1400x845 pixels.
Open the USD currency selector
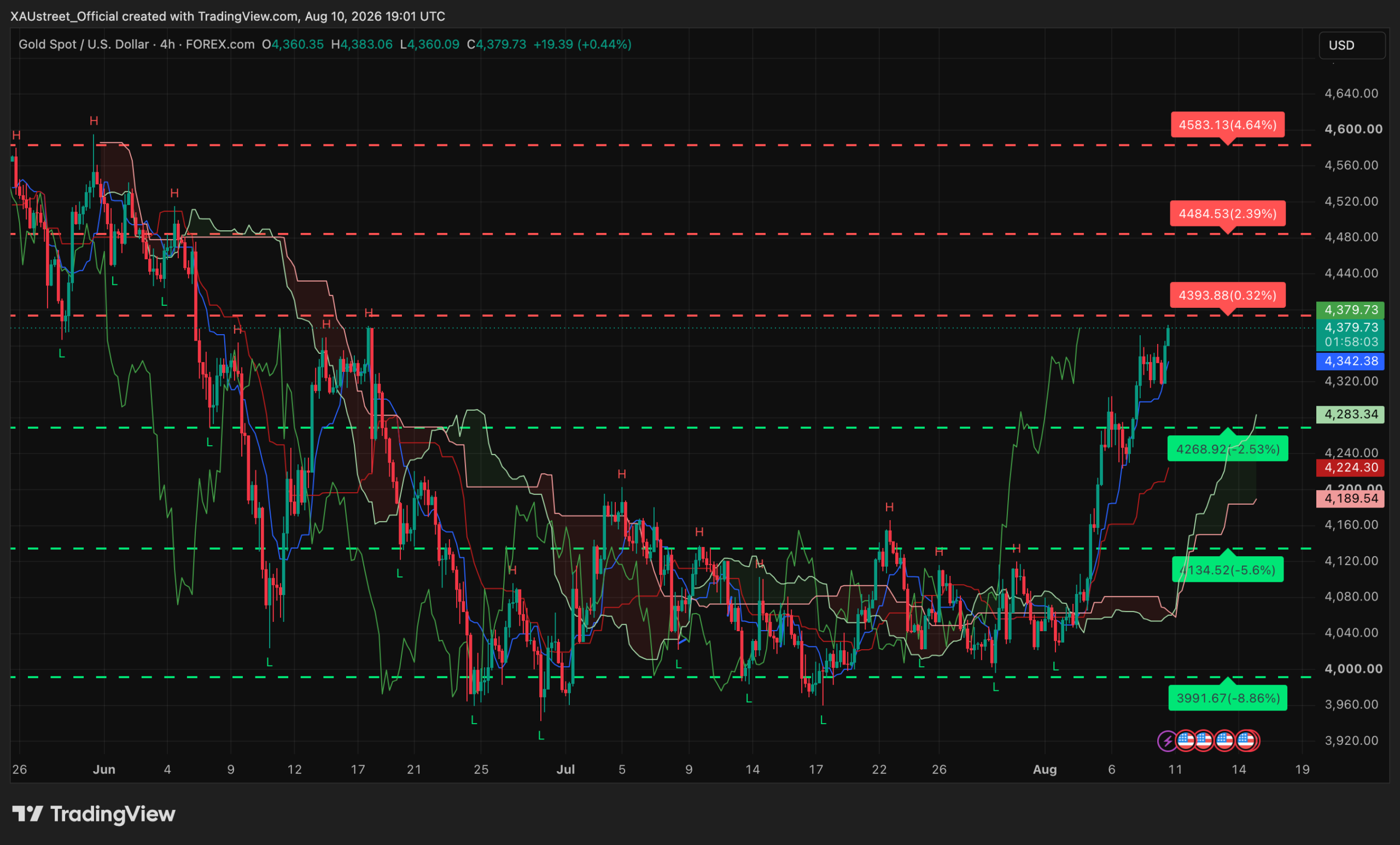(1351, 45)
